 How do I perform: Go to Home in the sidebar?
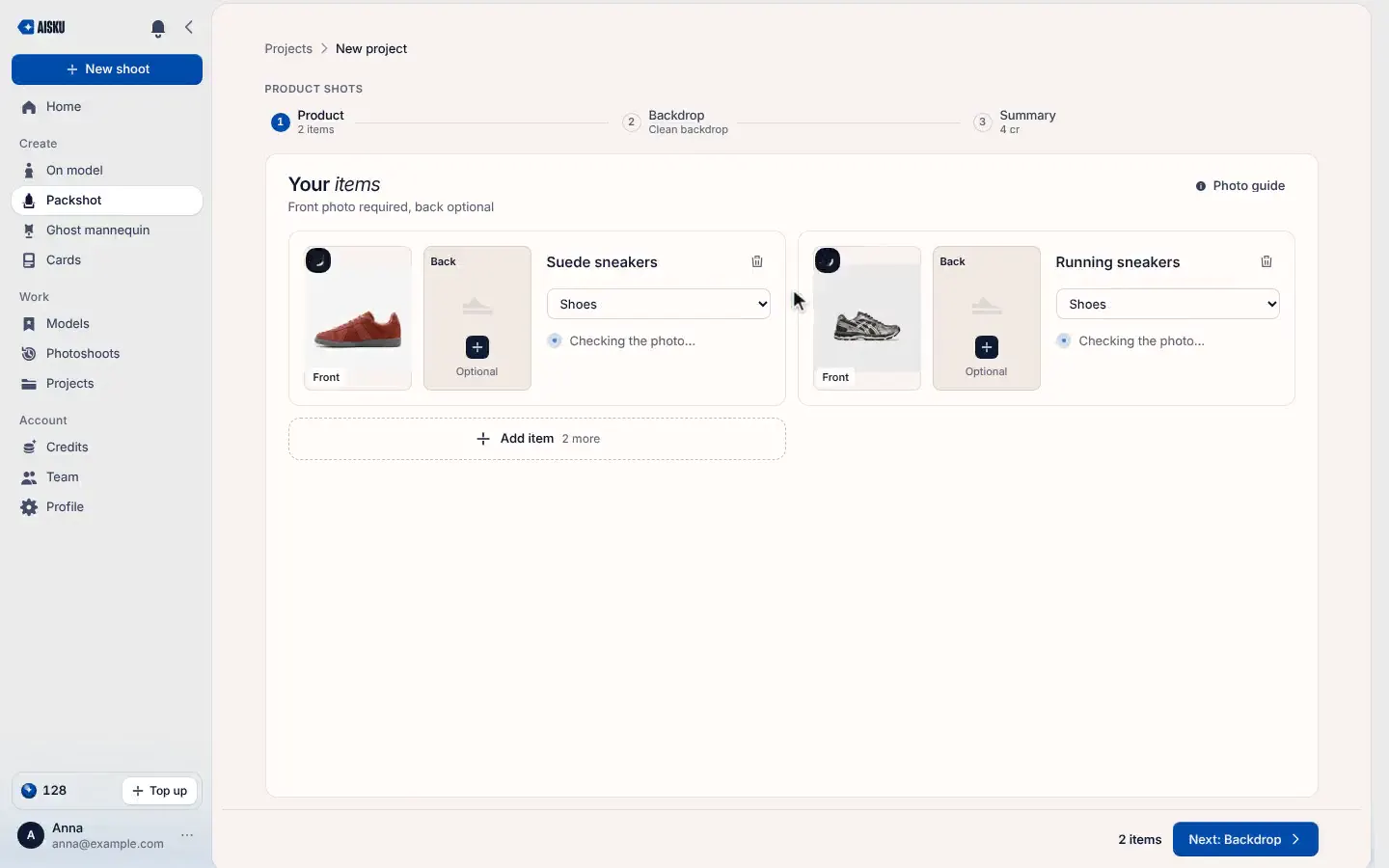click(107, 107)
